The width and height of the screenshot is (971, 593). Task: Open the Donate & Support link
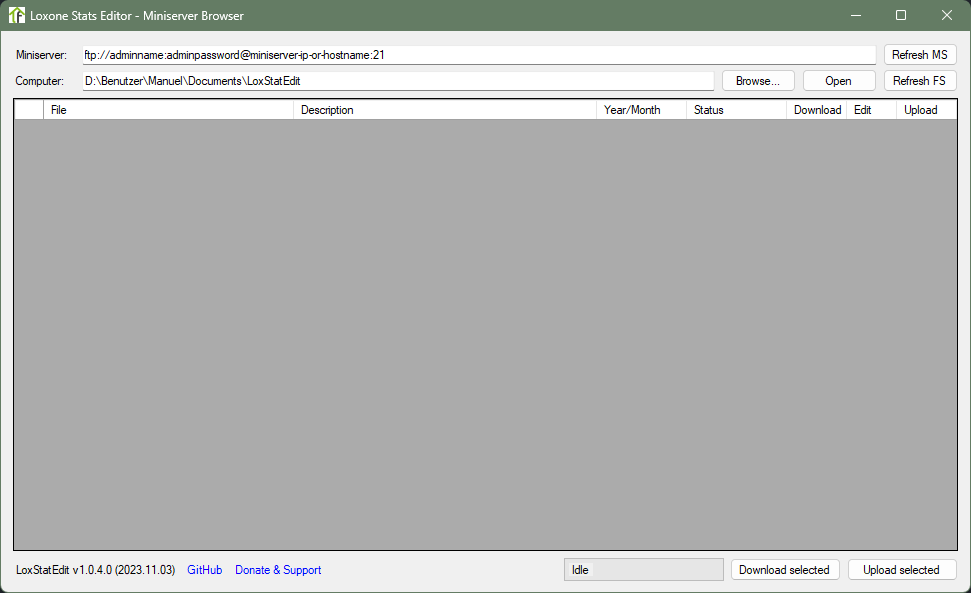[278, 569]
